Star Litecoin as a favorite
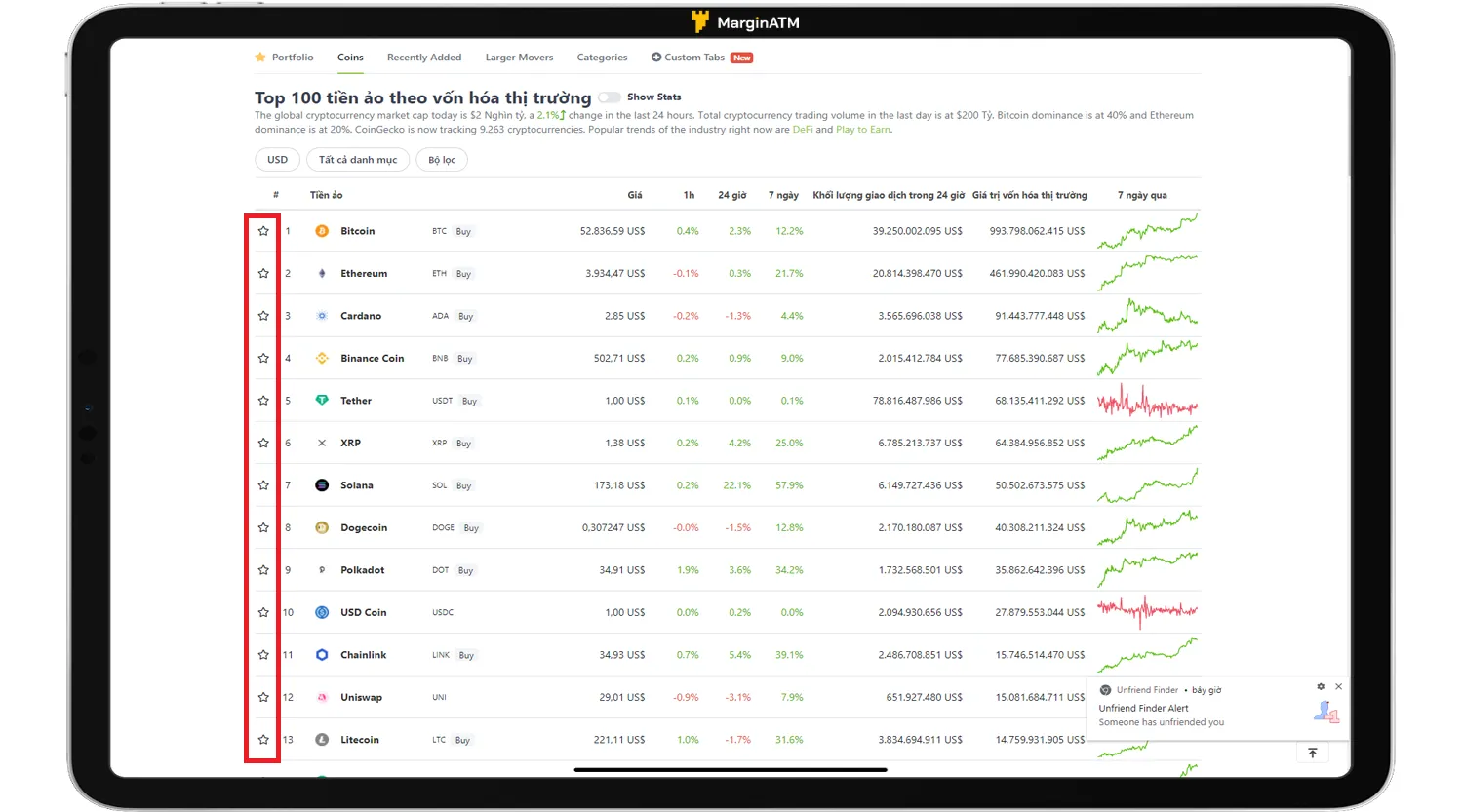The width and height of the screenshot is (1463, 812). (x=263, y=740)
